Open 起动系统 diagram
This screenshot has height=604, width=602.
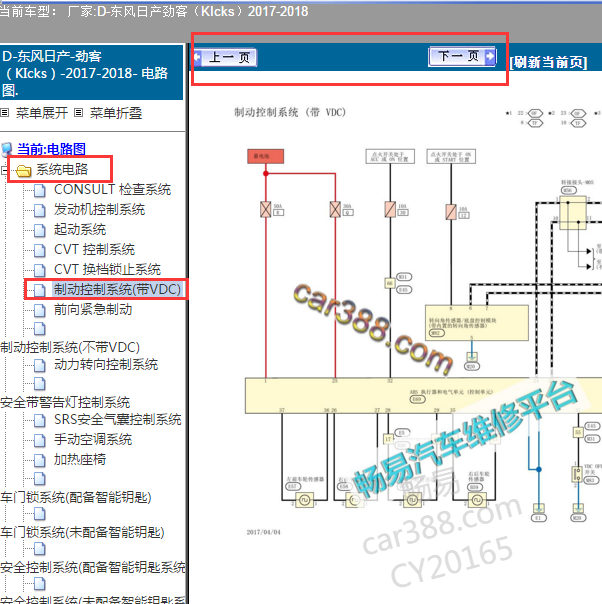tap(80, 229)
